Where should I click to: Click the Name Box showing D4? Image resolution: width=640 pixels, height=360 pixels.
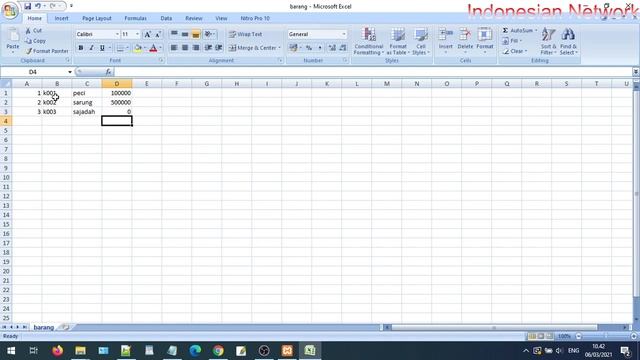tap(33, 72)
